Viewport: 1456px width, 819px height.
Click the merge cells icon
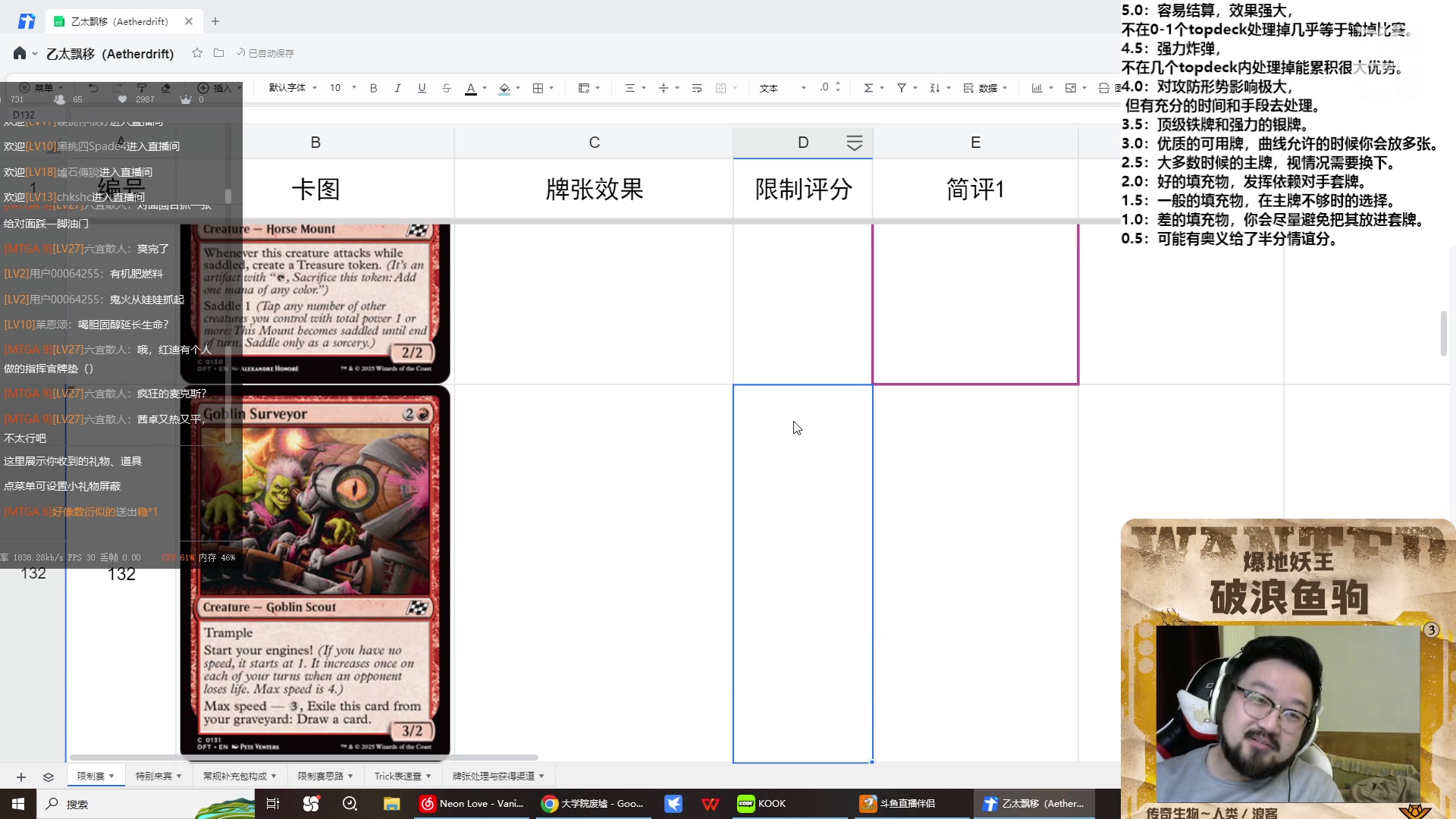point(721,88)
